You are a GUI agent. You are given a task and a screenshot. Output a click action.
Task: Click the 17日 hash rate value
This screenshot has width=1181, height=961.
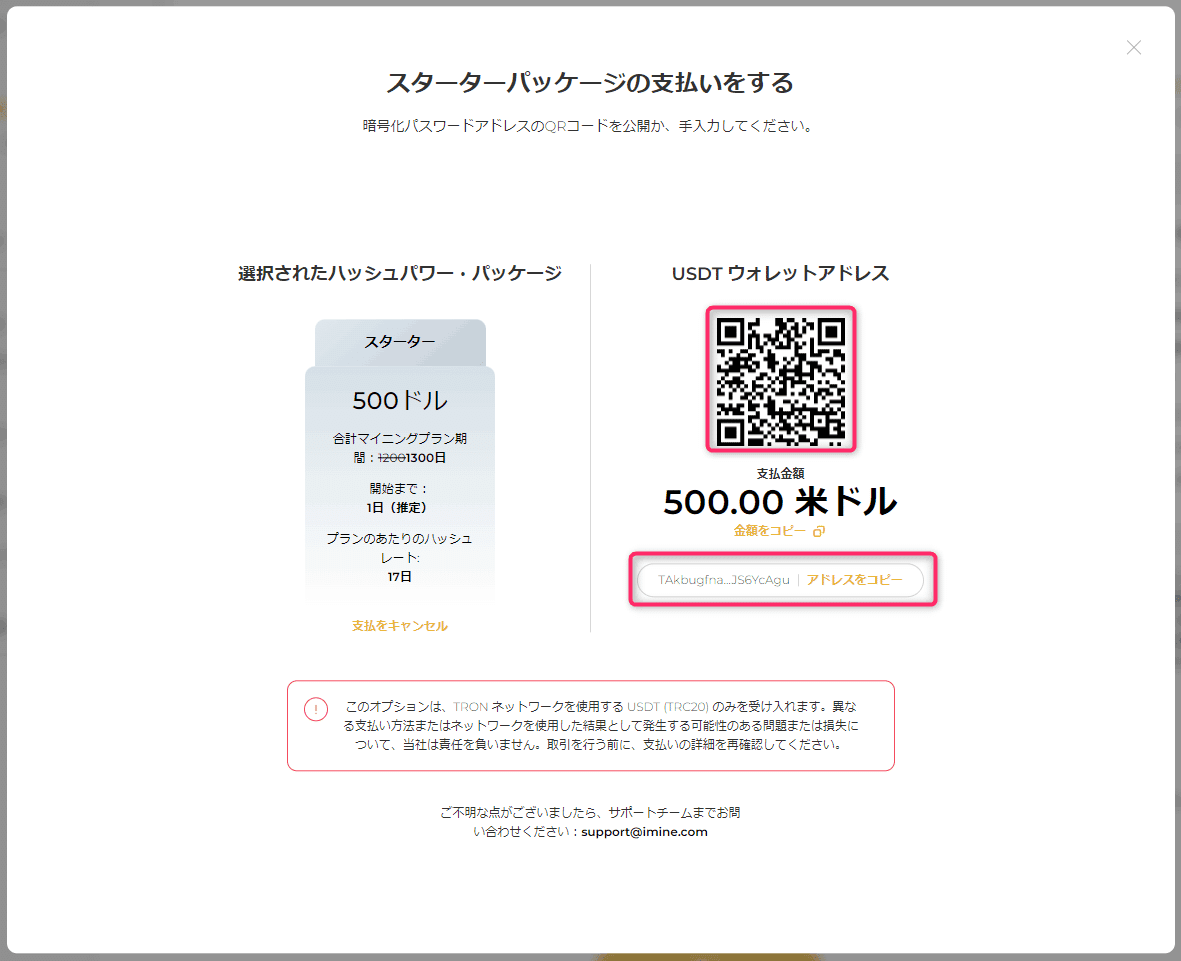click(399, 577)
